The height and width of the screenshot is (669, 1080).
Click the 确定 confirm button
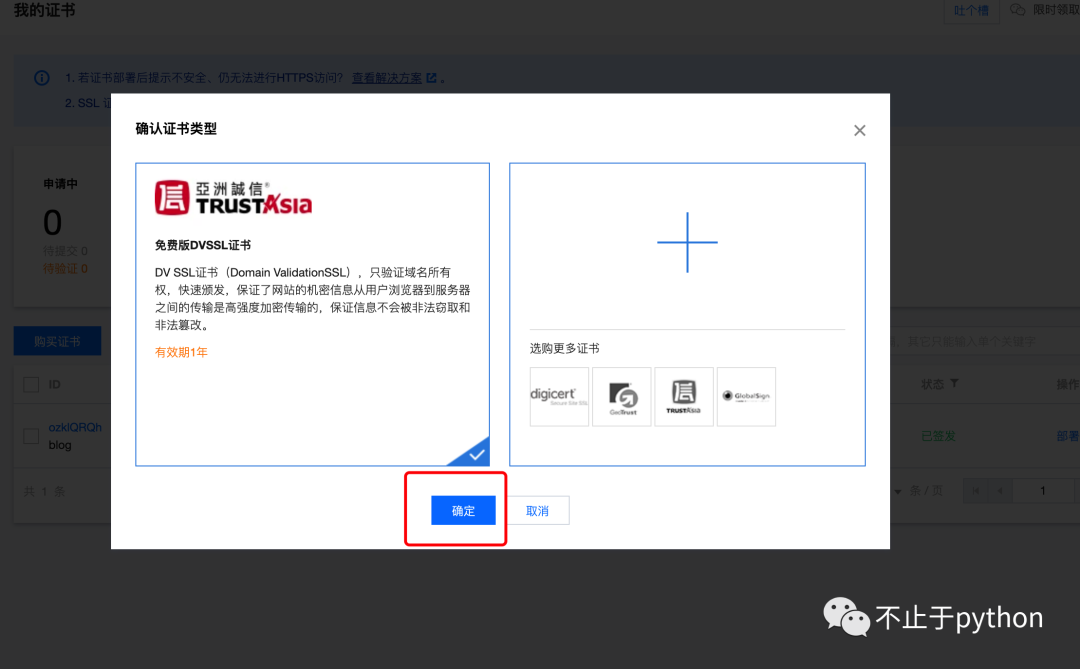pyautogui.click(x=463, y=511)
